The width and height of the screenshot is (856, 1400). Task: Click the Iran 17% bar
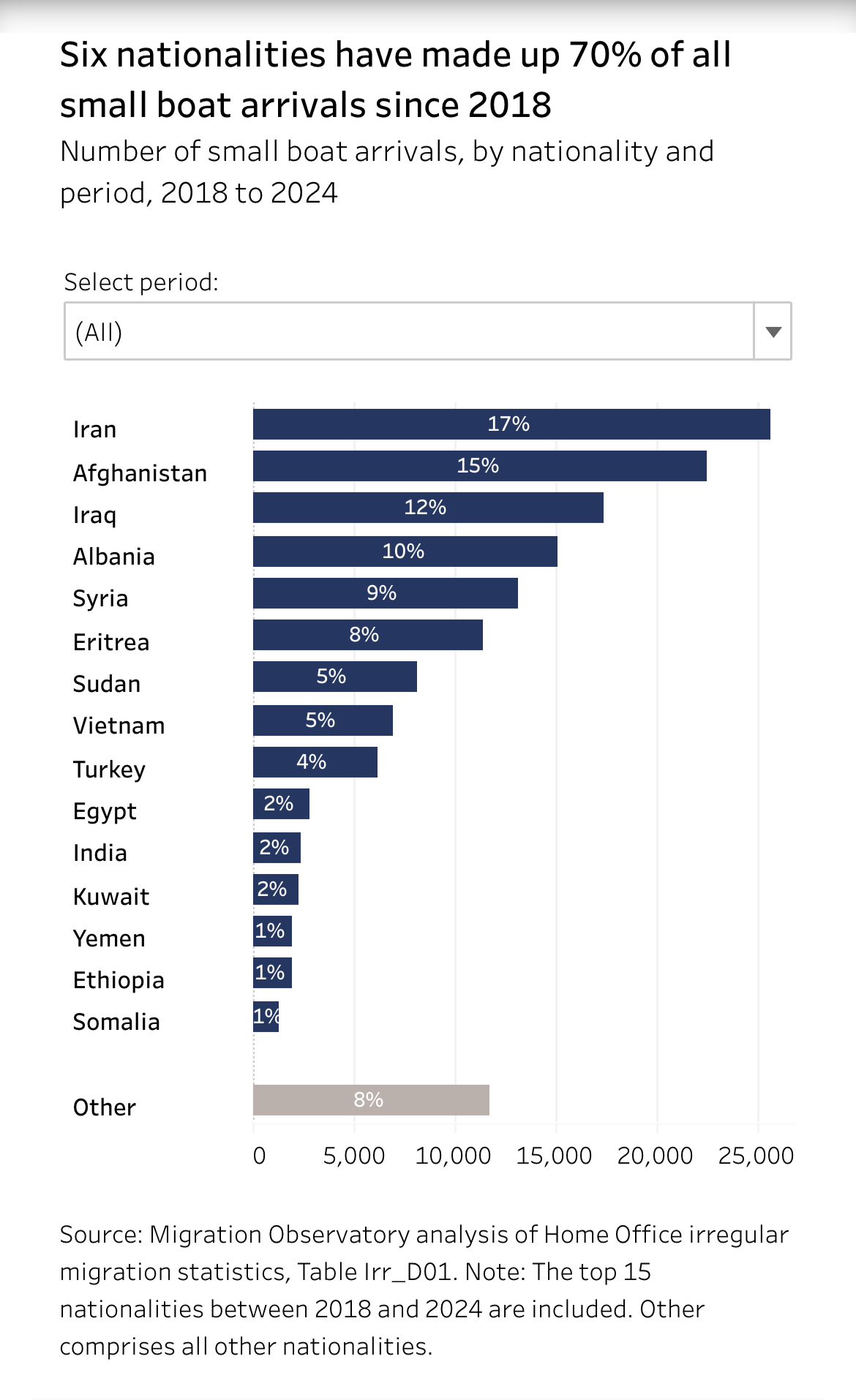(511, 424)
